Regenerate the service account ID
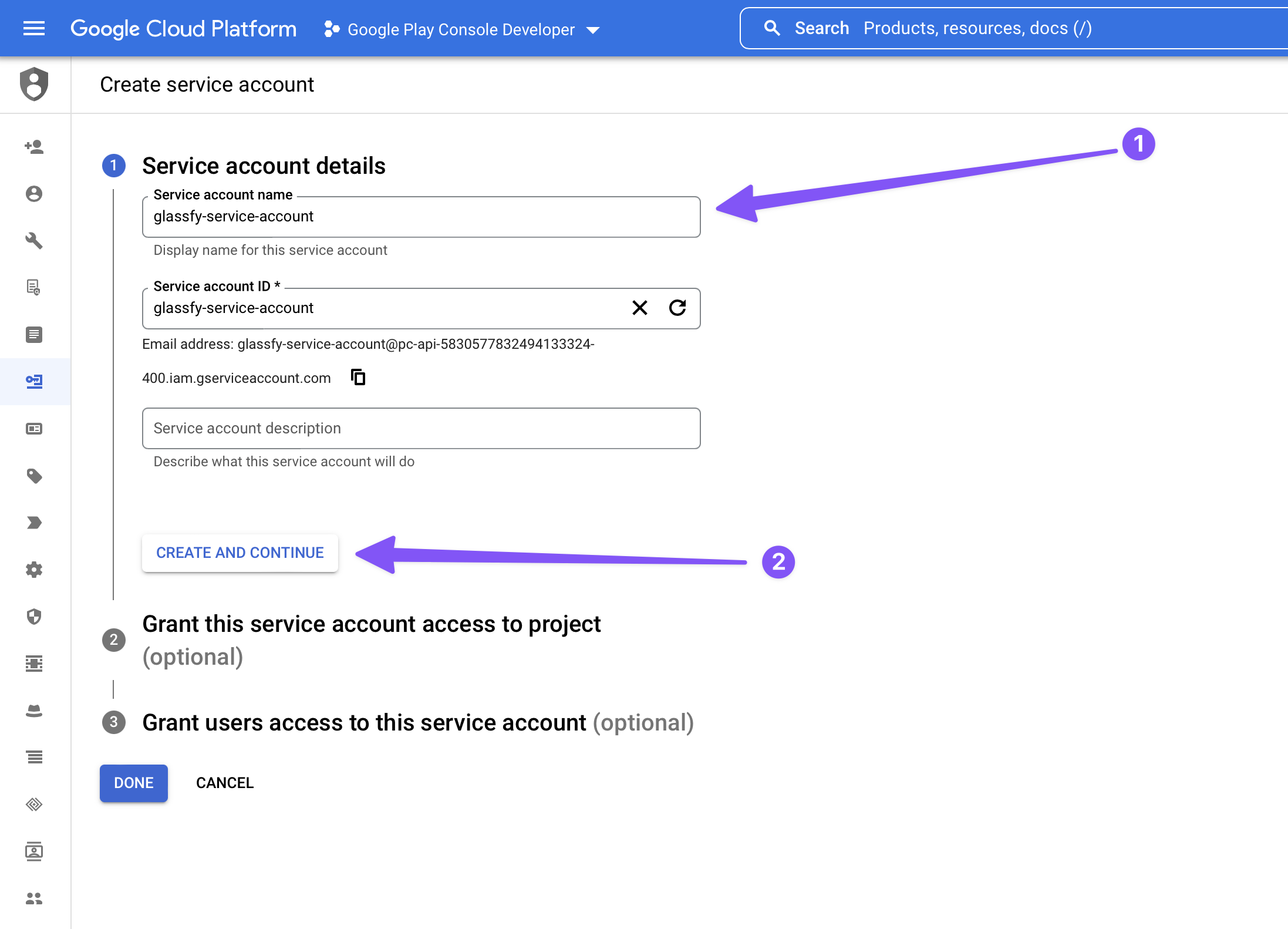1288x929 pixels. coord(677,308)
